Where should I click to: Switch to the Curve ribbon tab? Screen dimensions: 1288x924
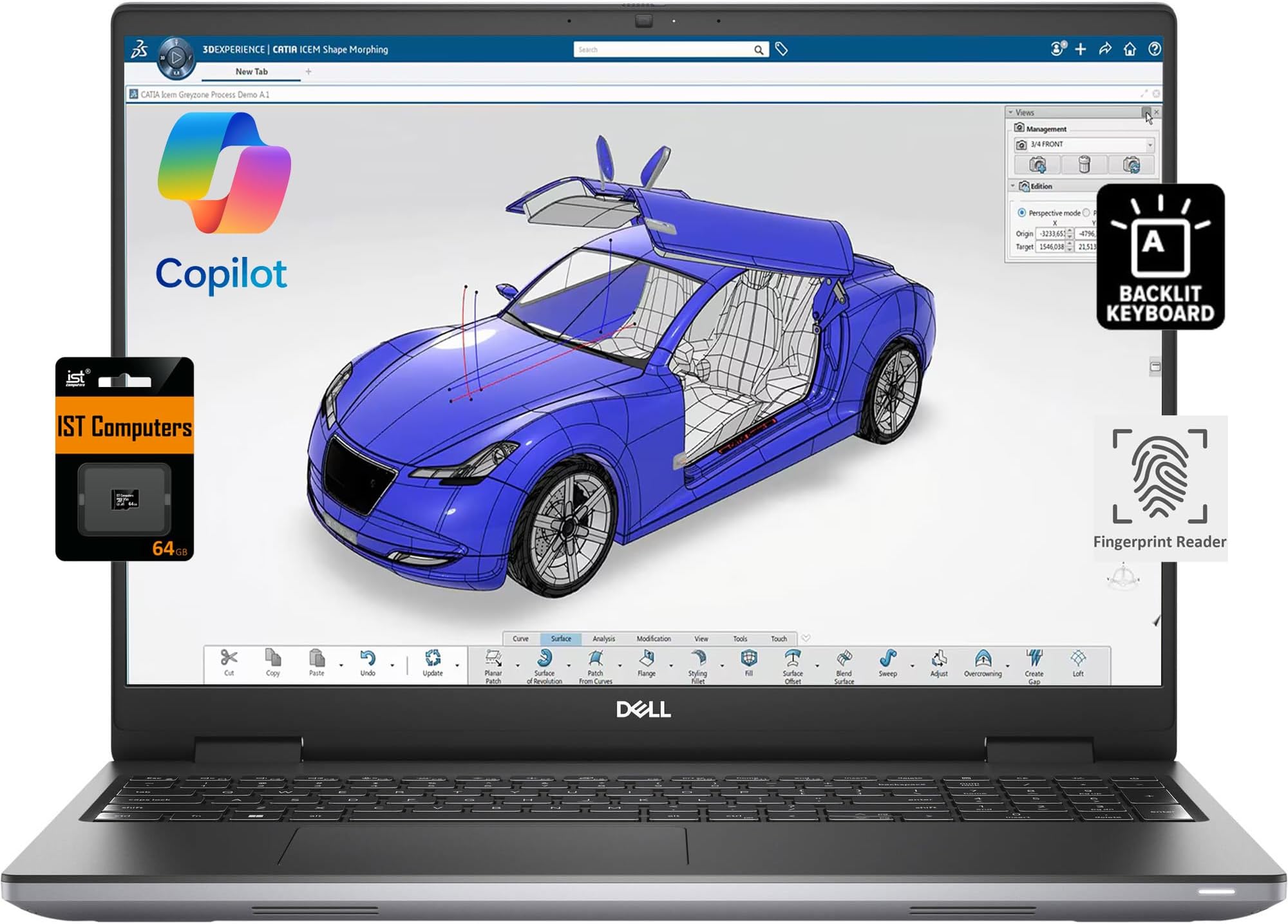(x=520, y=639)
